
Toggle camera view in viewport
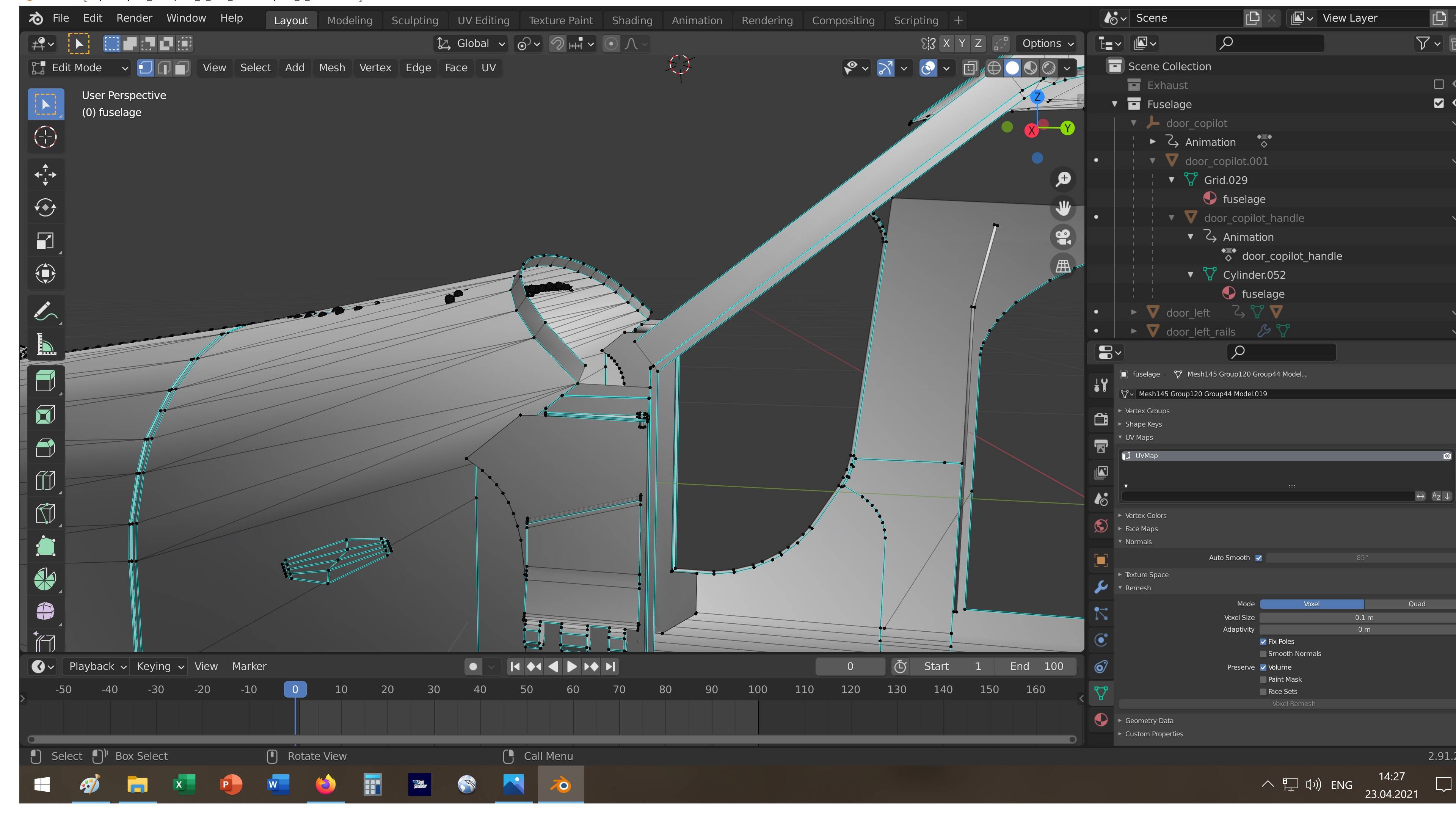[x=1062, y=237]
